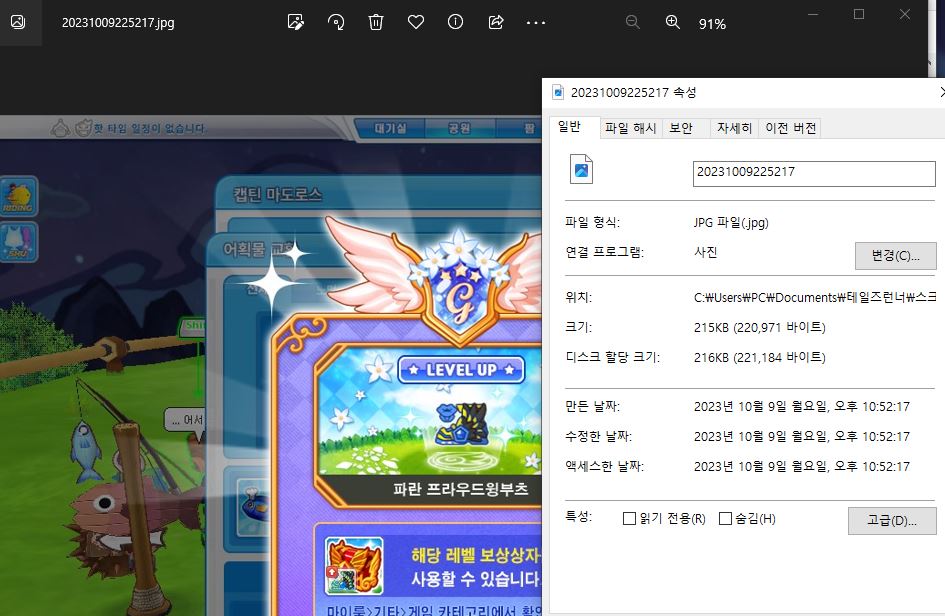Add photo to favorites with heart icon
Screen dimensions: 945x616
tap(416, 22)
